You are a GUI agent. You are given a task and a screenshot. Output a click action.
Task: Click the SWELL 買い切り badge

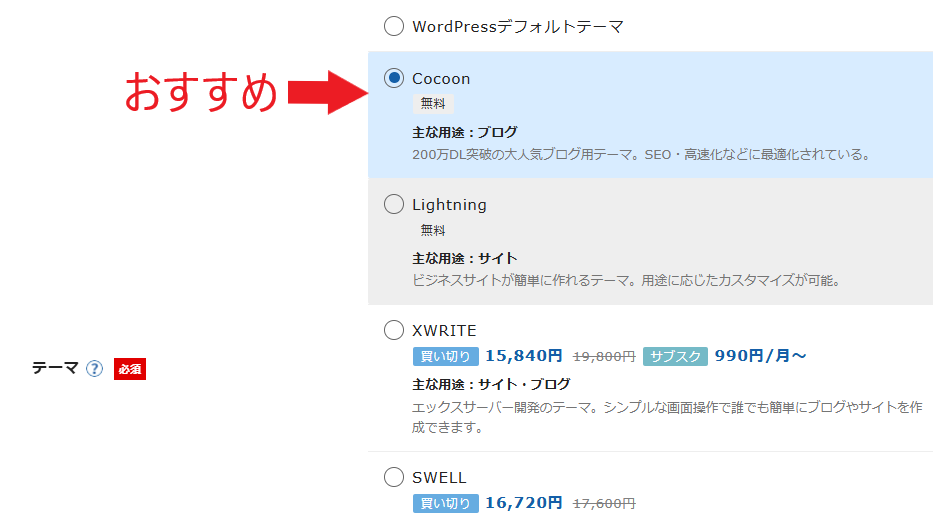[446, 503]
